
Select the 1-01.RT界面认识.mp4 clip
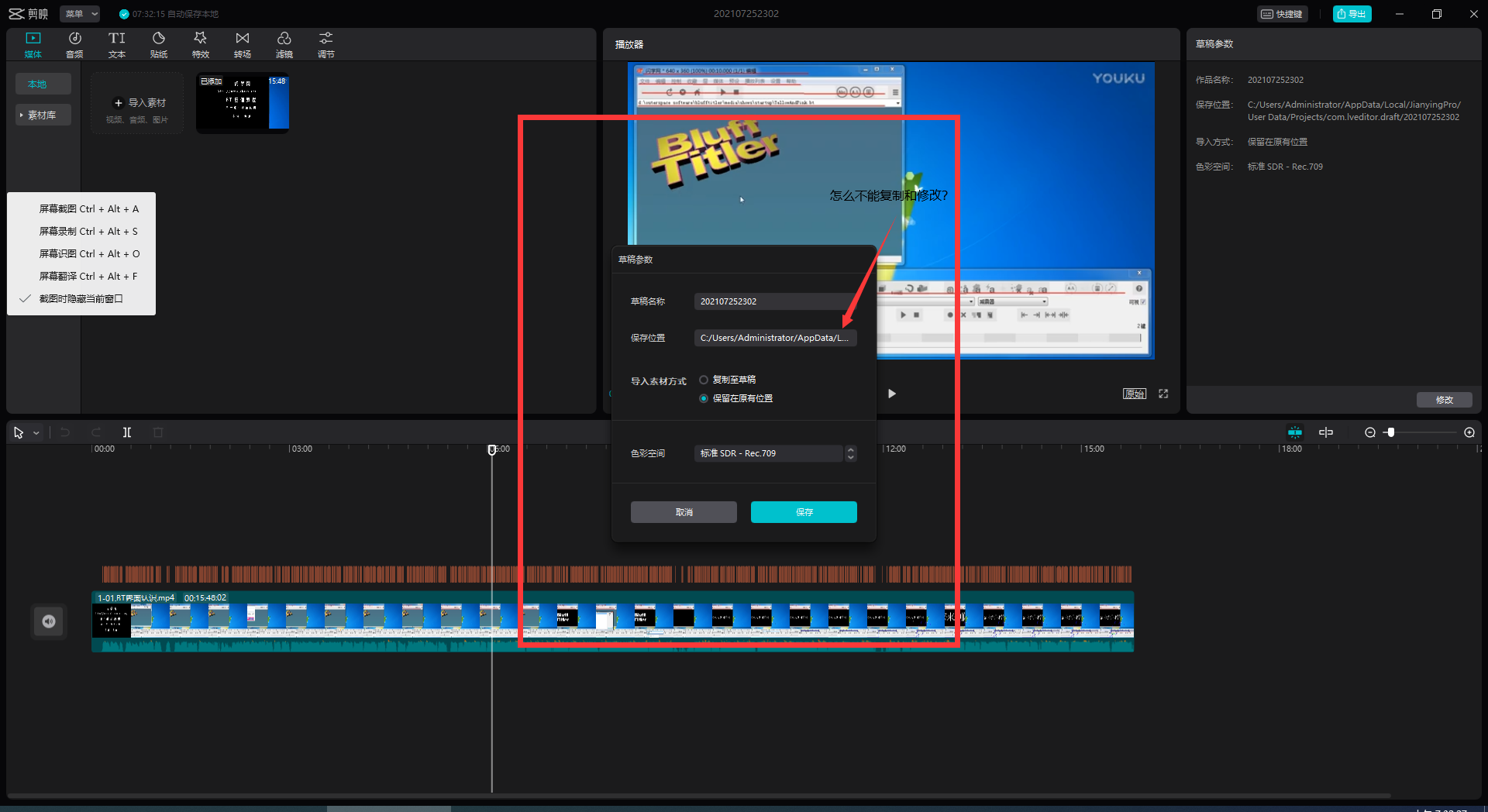pos(612,621)
